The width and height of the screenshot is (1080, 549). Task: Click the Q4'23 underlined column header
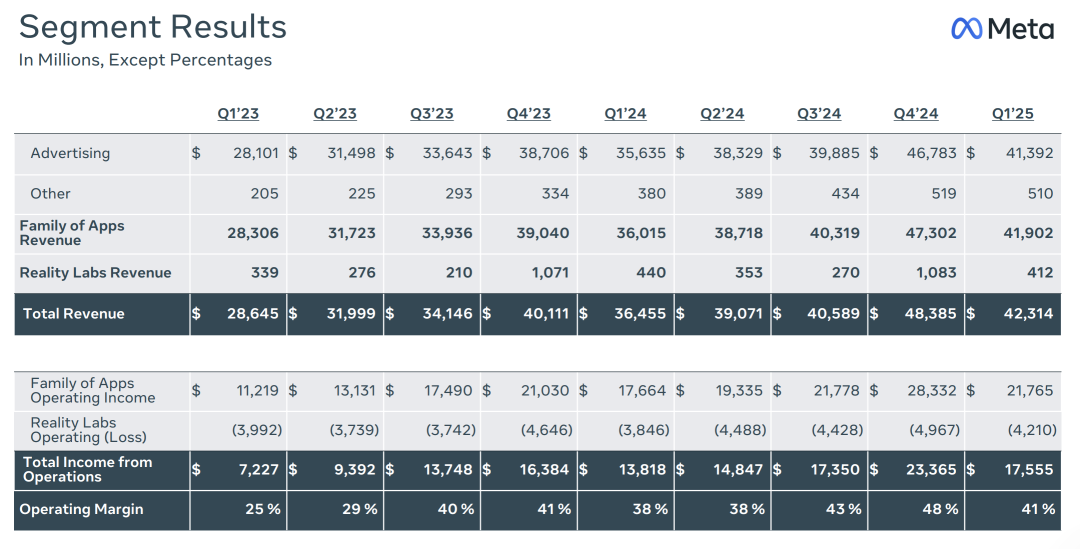528,114
